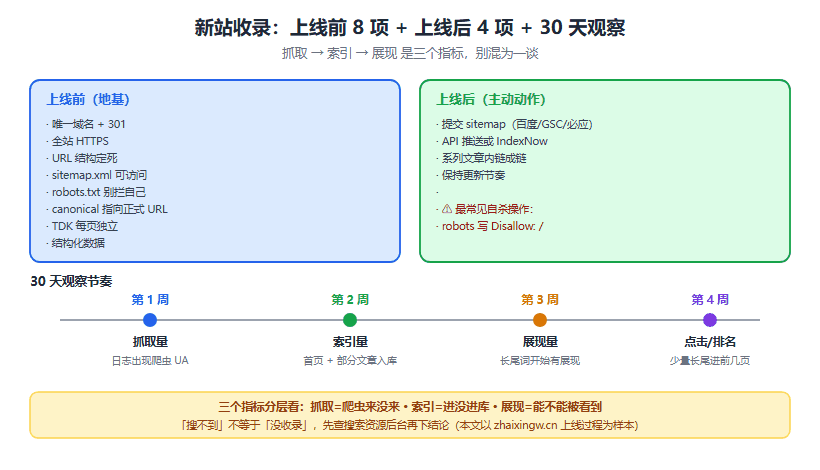
Task: Click the '上线后（主动动作）' heading
Action: [x=491, y=99]
